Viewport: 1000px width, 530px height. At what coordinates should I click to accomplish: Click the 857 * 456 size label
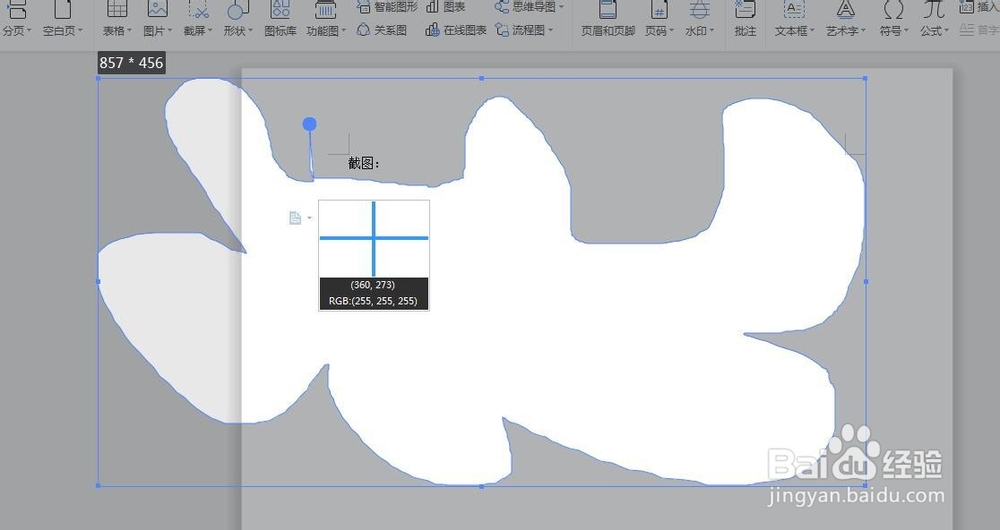[131, 63]
